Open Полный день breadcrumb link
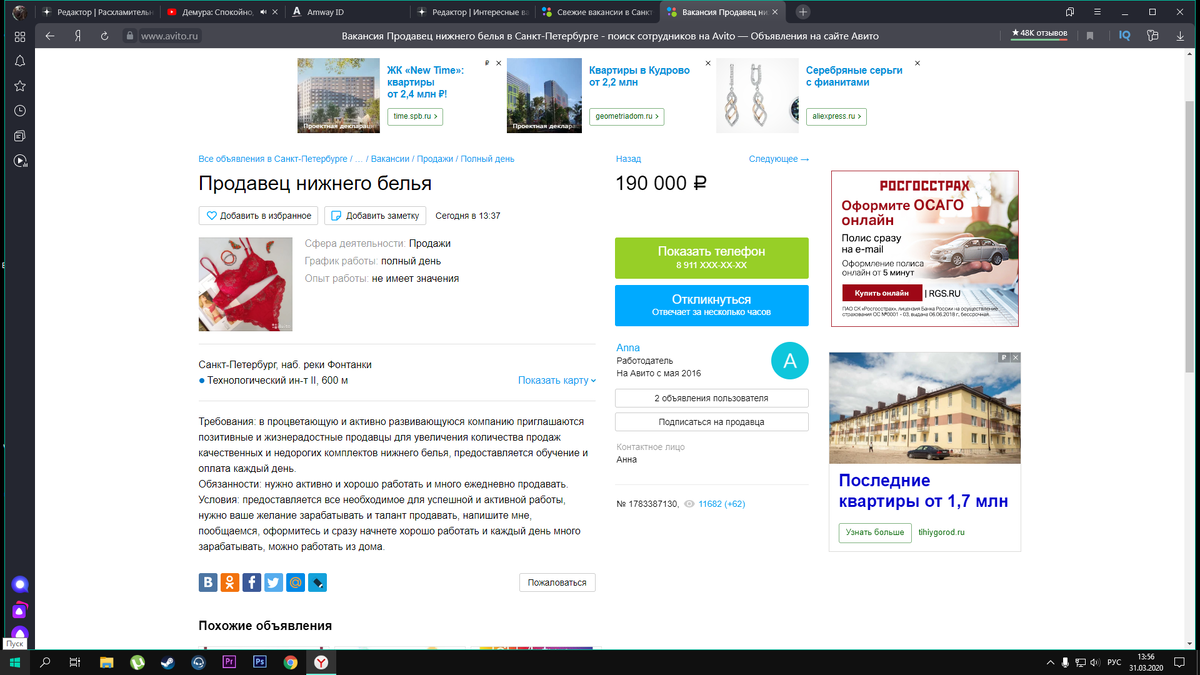This screenshot has width=1200, height=675. point(487,159)
